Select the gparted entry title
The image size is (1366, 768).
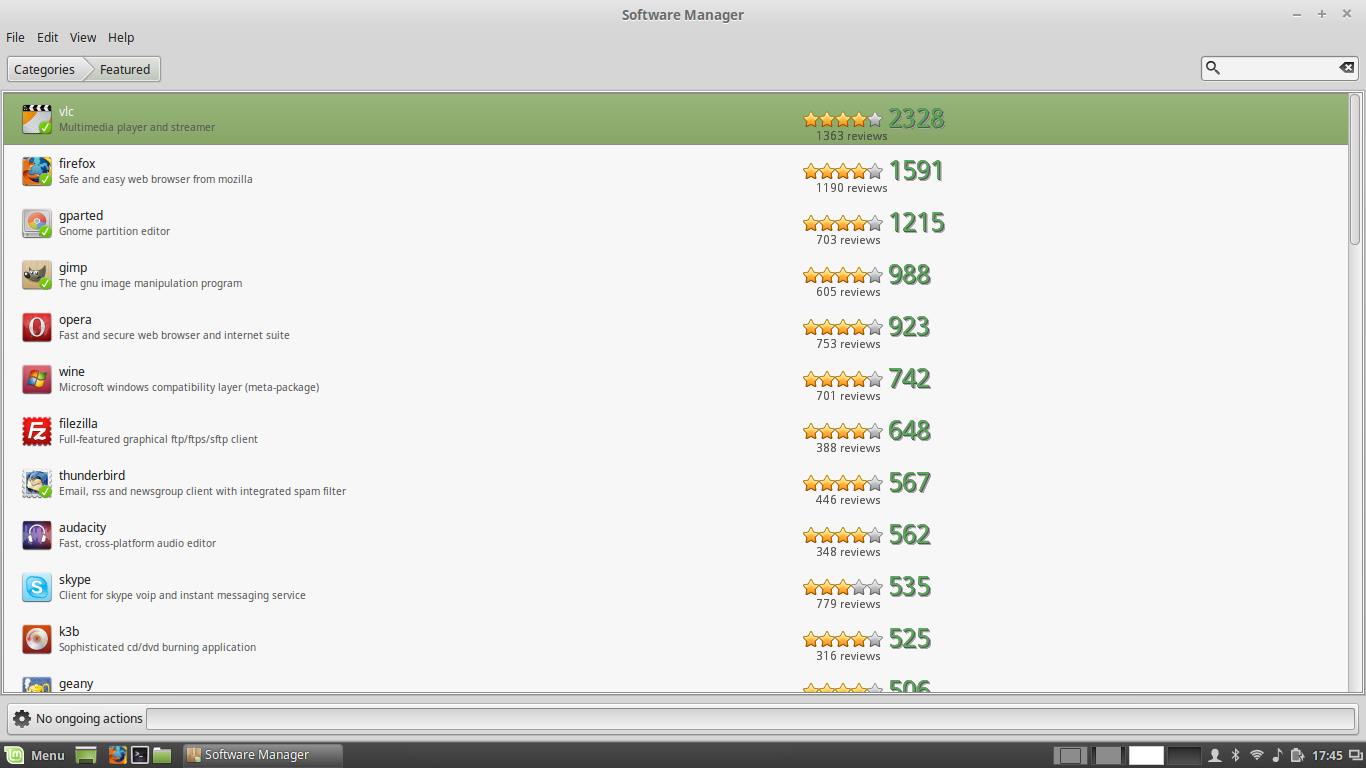[x=81, y=215]
